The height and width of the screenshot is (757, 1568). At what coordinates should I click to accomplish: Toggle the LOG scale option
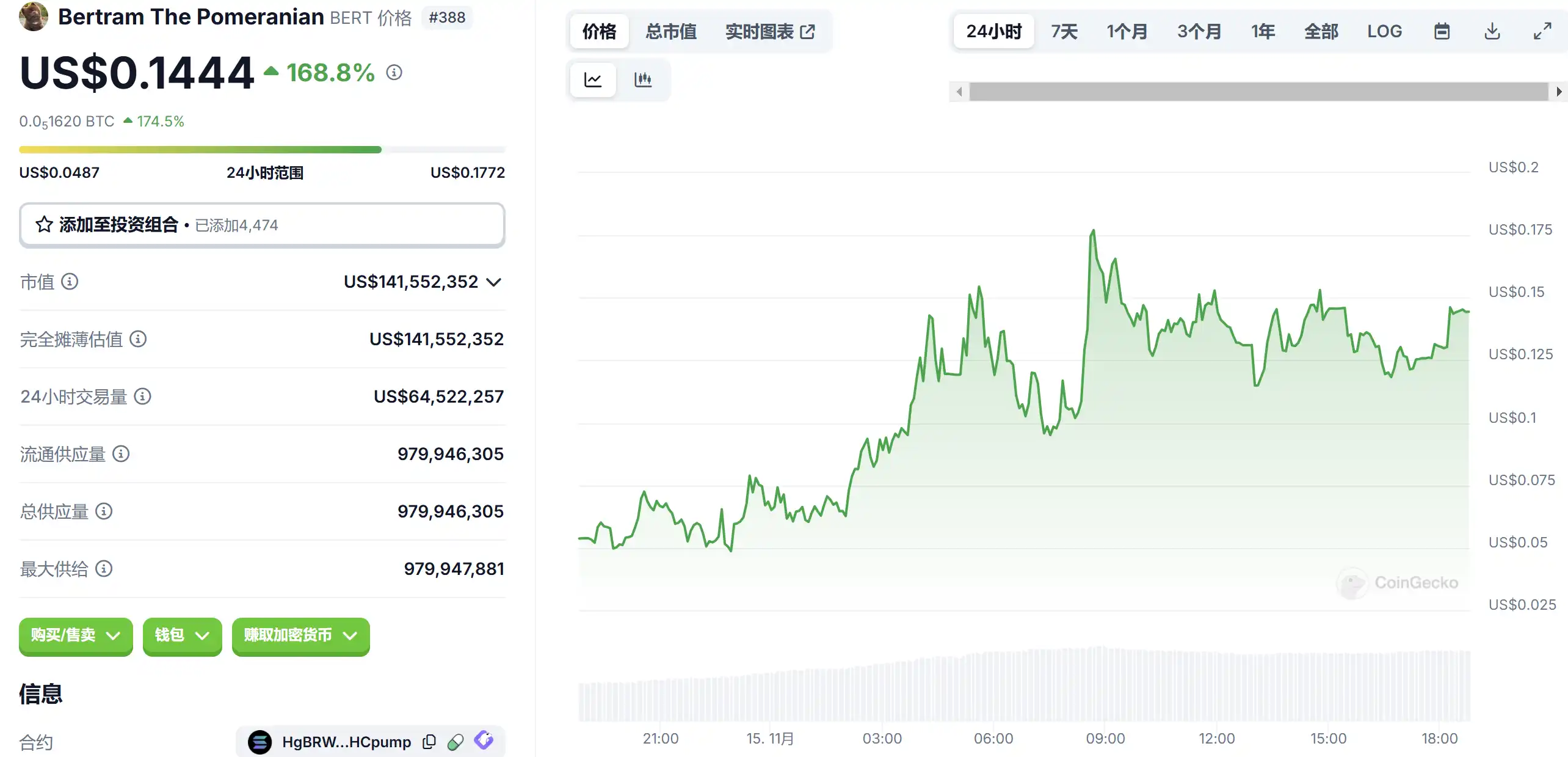tap(1384, 31)
